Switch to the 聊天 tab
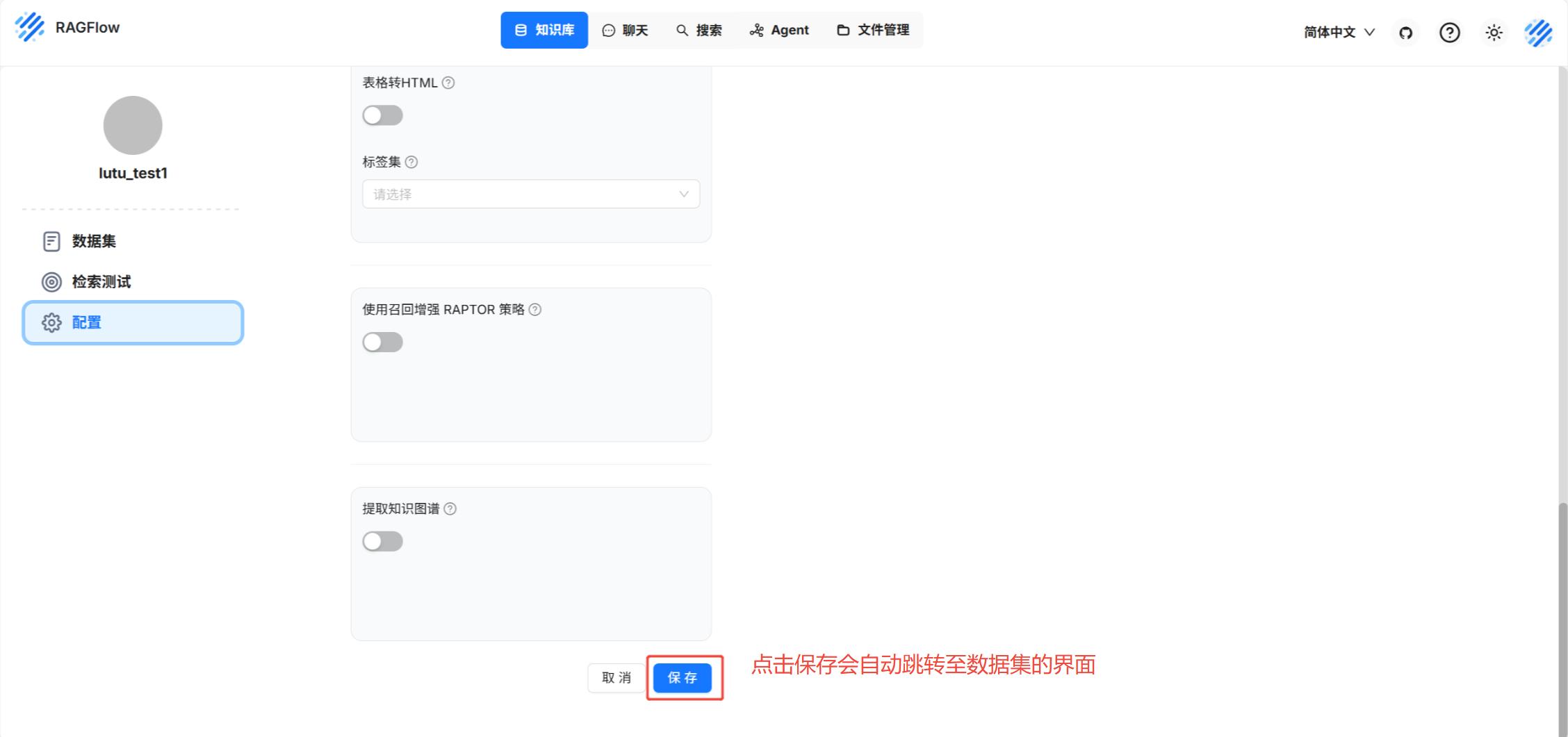The height and width of the screenshot is (737, 1568). (625, 30)
